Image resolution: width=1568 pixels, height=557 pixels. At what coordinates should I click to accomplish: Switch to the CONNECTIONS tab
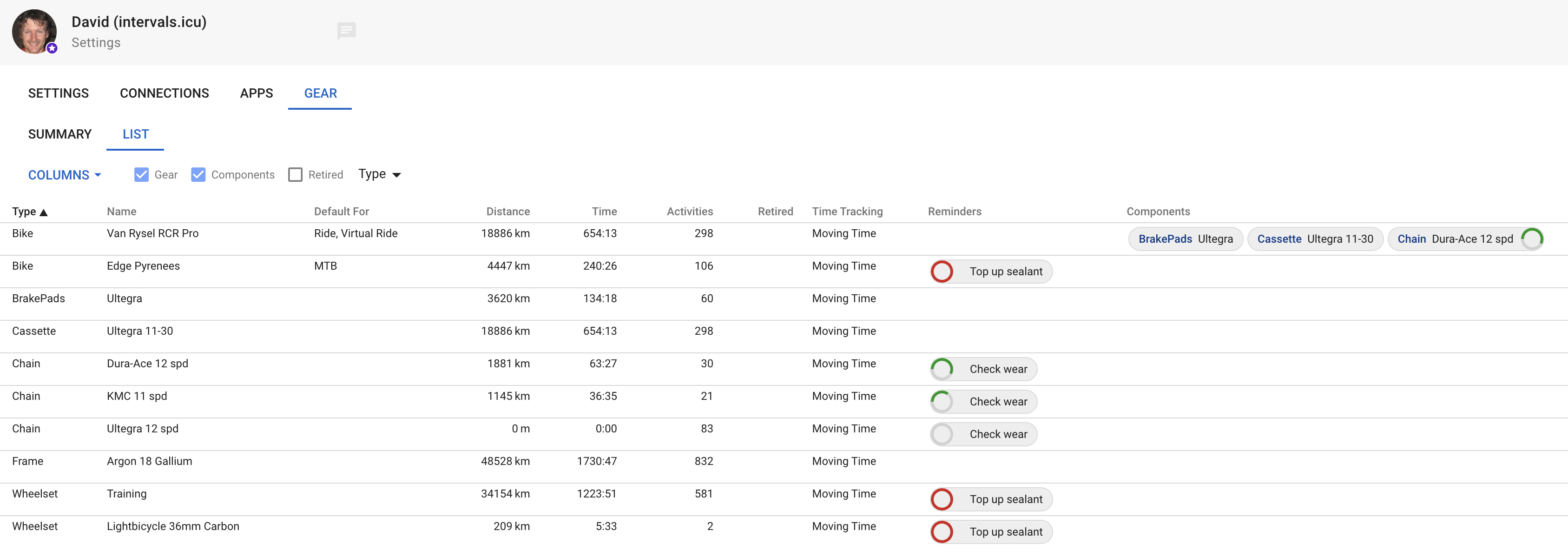coord(165,93)
